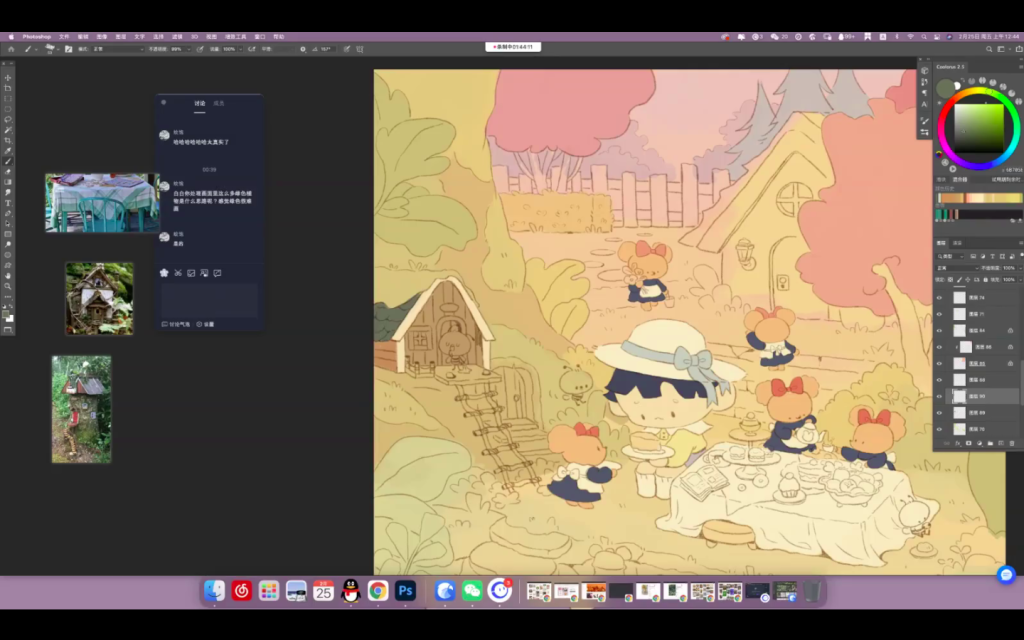Select the Move tool in the toolbar
Viewport: 1024px width, 640px height.
[x=8, y=78]
